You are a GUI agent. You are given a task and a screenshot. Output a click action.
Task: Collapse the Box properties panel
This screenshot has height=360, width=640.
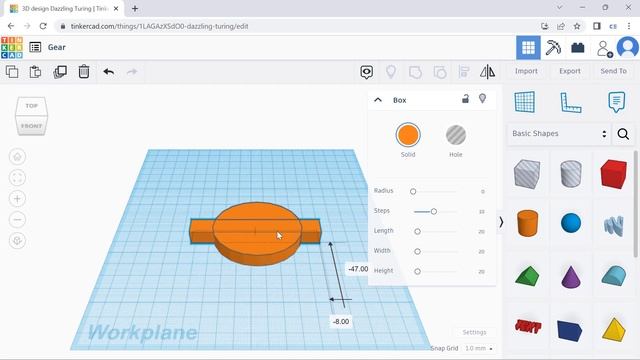coord(378,100)
